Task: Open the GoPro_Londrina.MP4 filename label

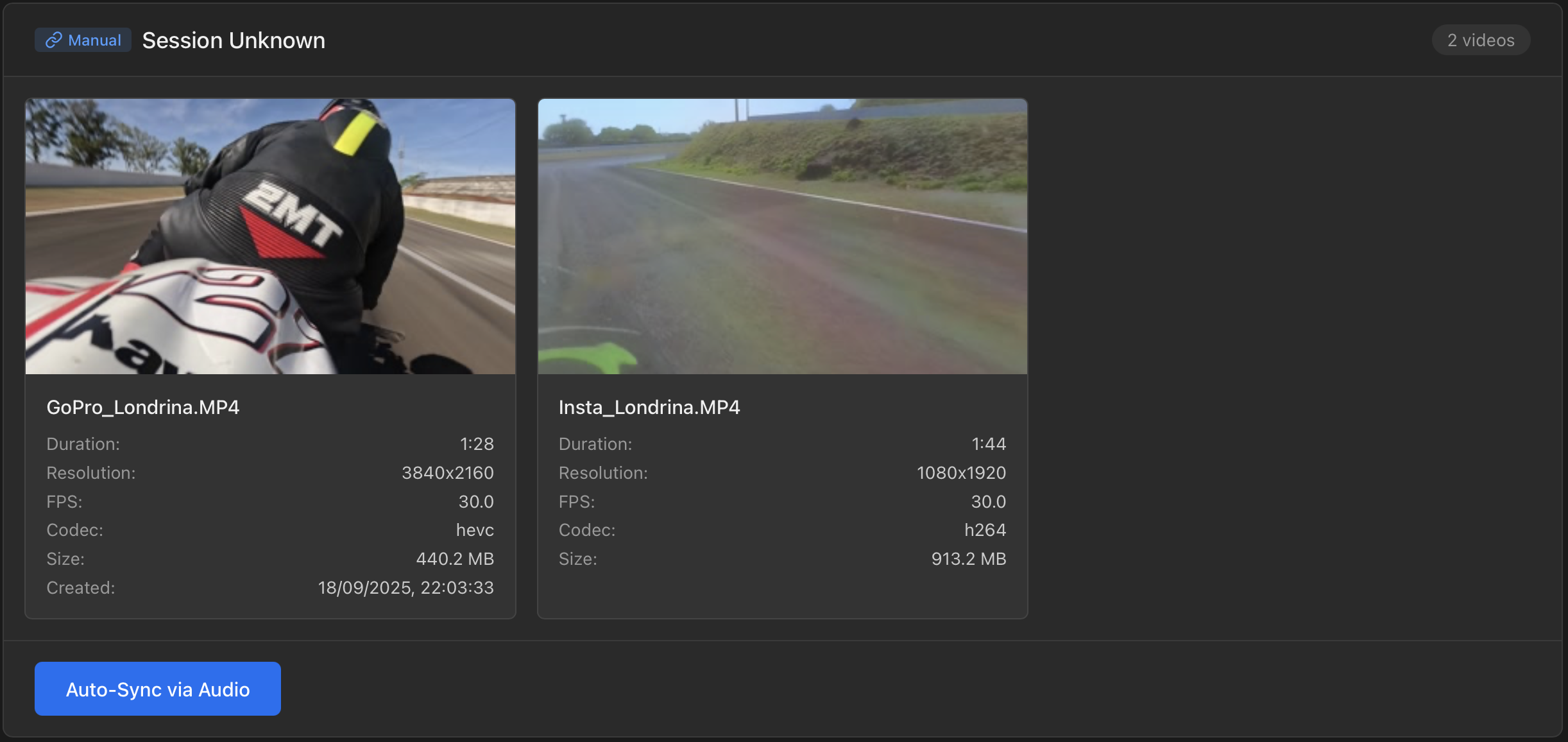Action: coord(143,407)
